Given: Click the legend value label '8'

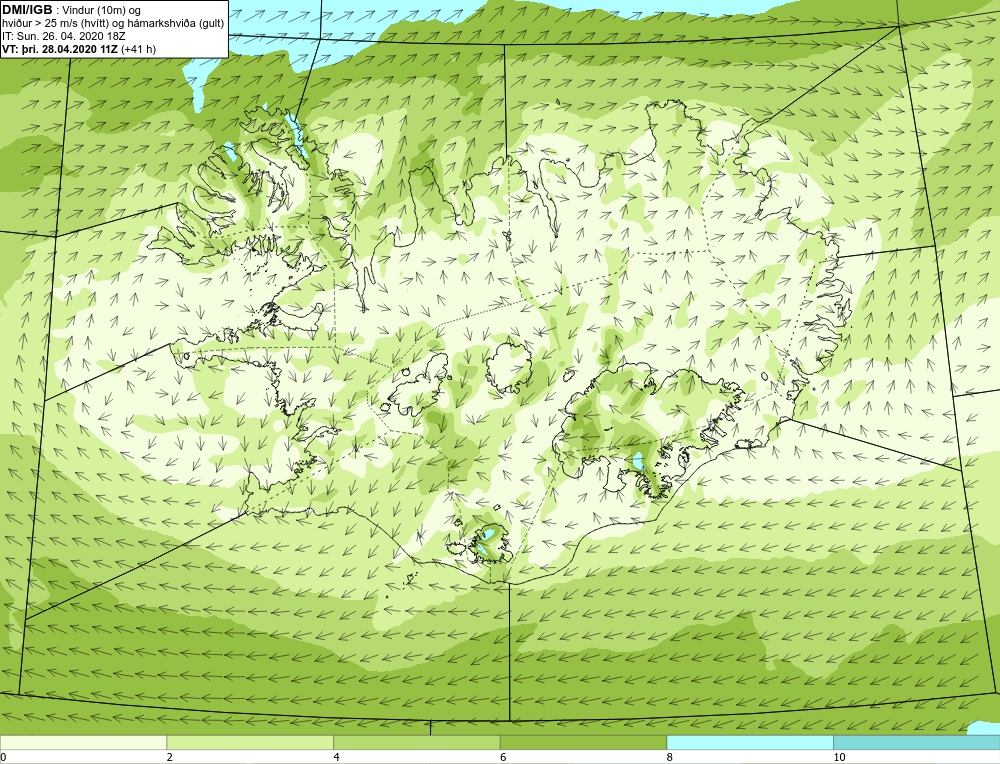Looking at the screenshot, I should [670, 757].
